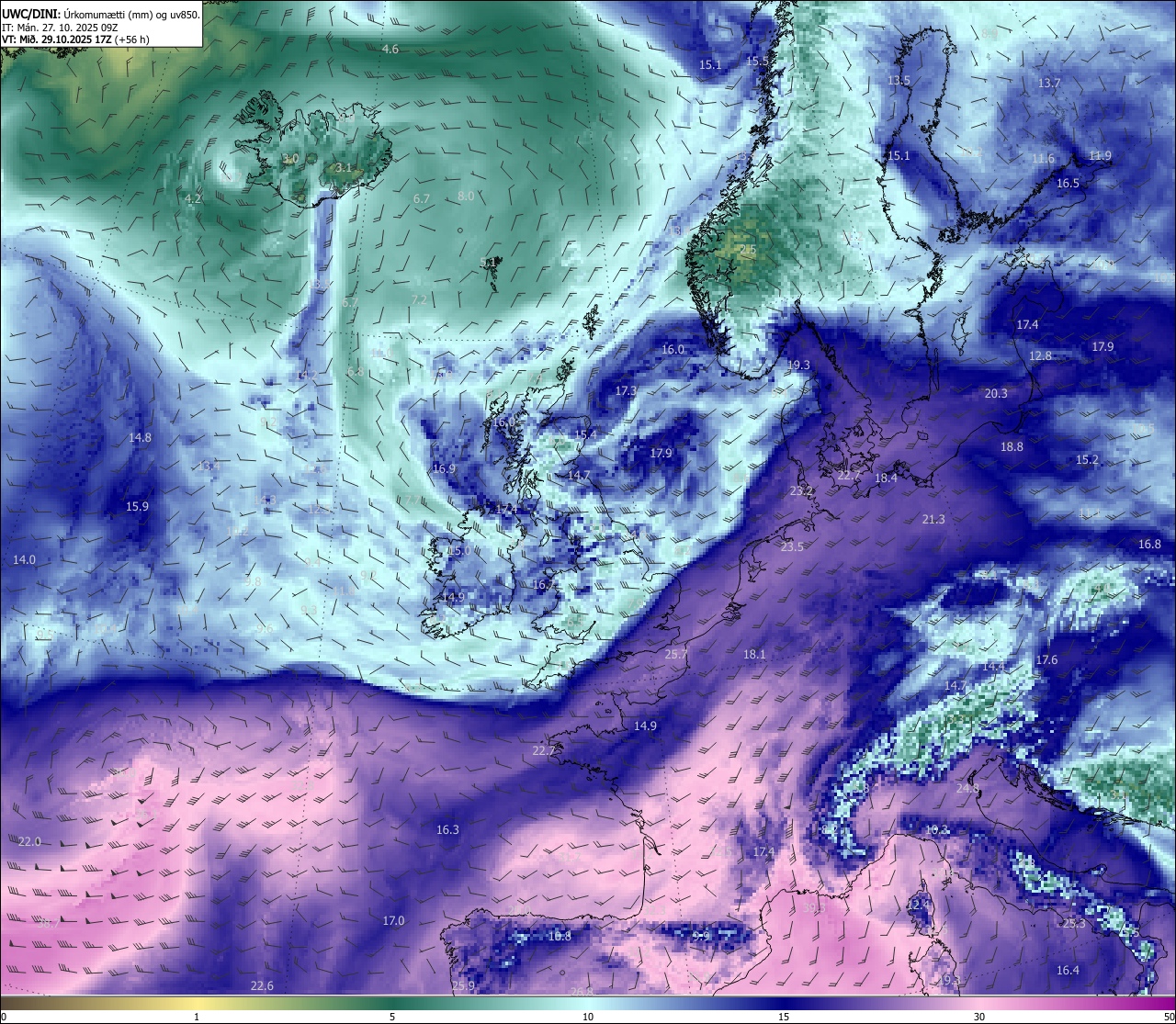Click the map value "16.3"
1176x1024 pixels.
pos(447,830)
